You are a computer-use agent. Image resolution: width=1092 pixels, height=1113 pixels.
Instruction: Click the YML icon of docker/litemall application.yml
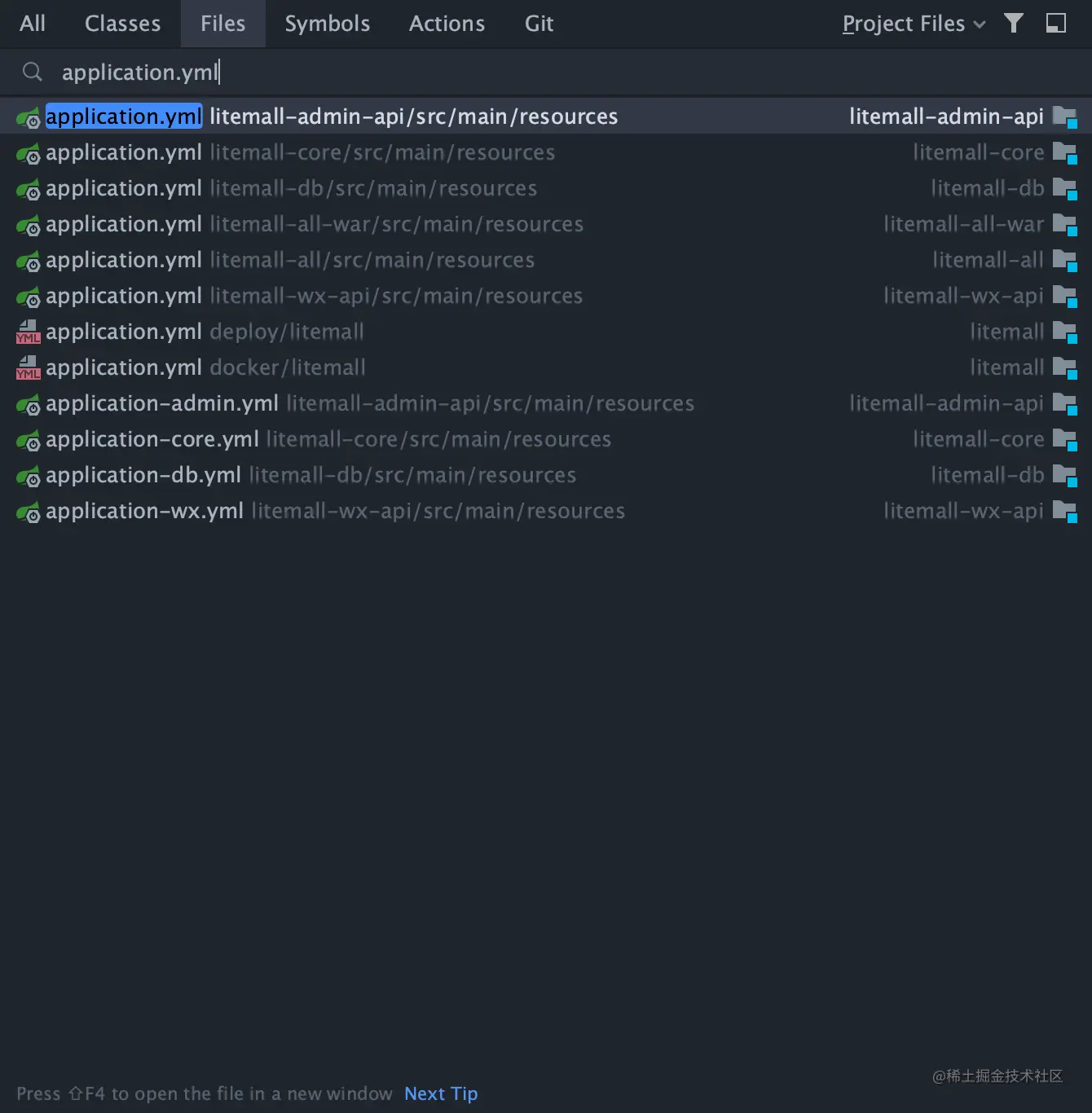coord(29,367)
